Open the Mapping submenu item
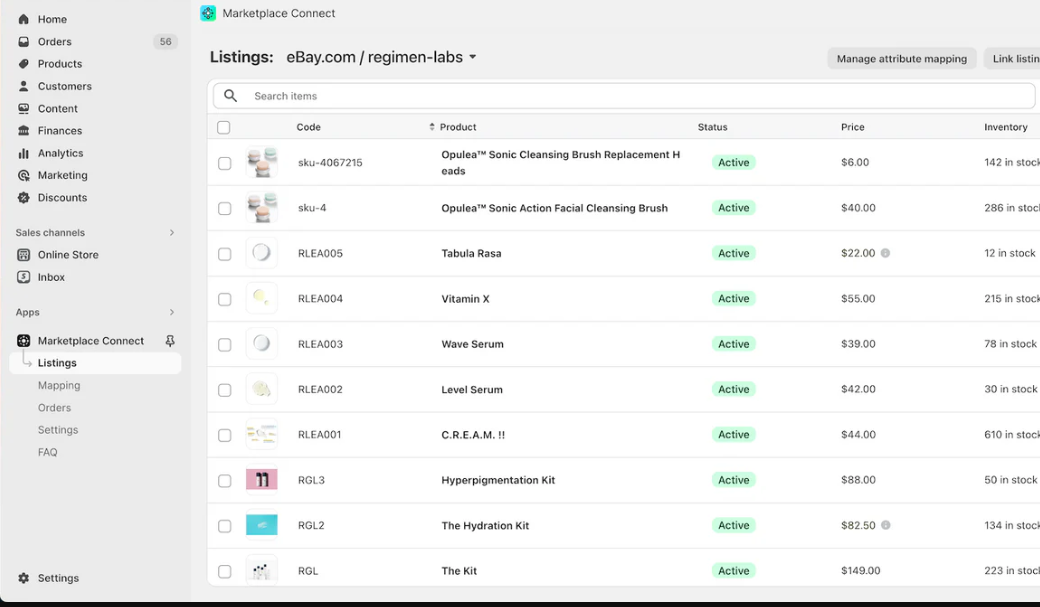Screen dimensions: 1040x607 [59, 386]
